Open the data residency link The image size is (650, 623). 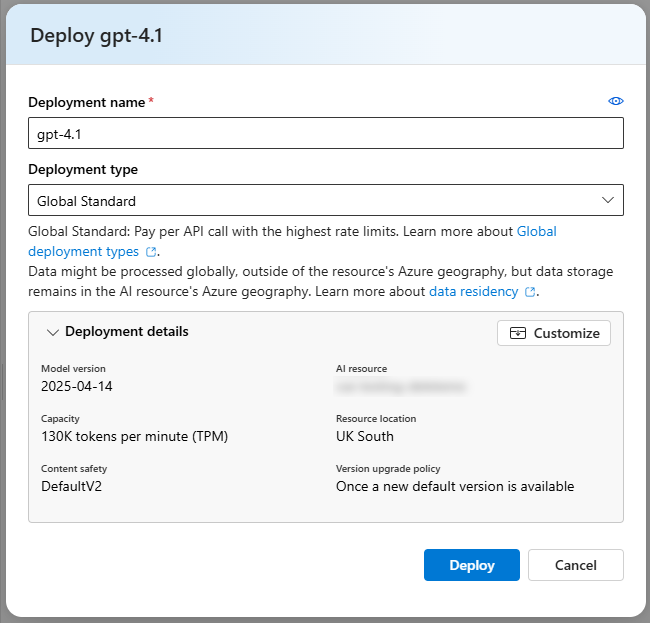[x=473, y=291]
